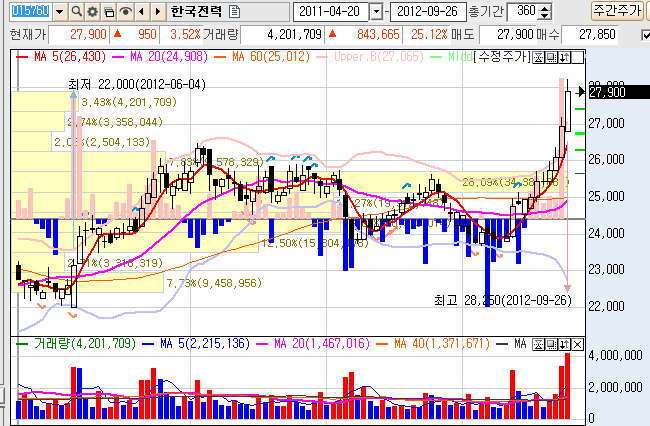Click the current price tag 27,900 on axis
The width and height of the screenshot is (650, 426).
(618, 92)
